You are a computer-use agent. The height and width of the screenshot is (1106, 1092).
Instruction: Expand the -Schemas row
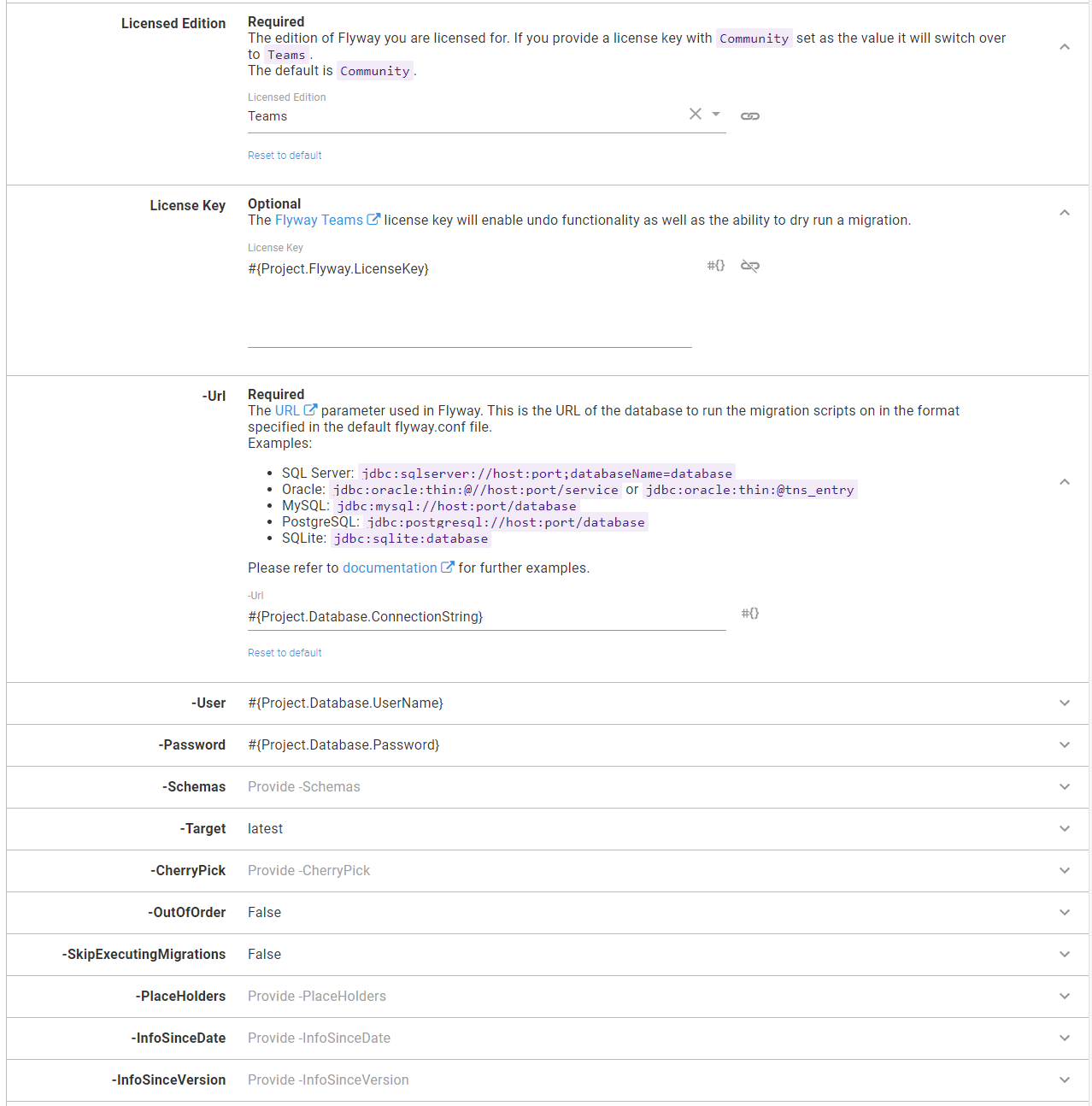pos(1065,786)
